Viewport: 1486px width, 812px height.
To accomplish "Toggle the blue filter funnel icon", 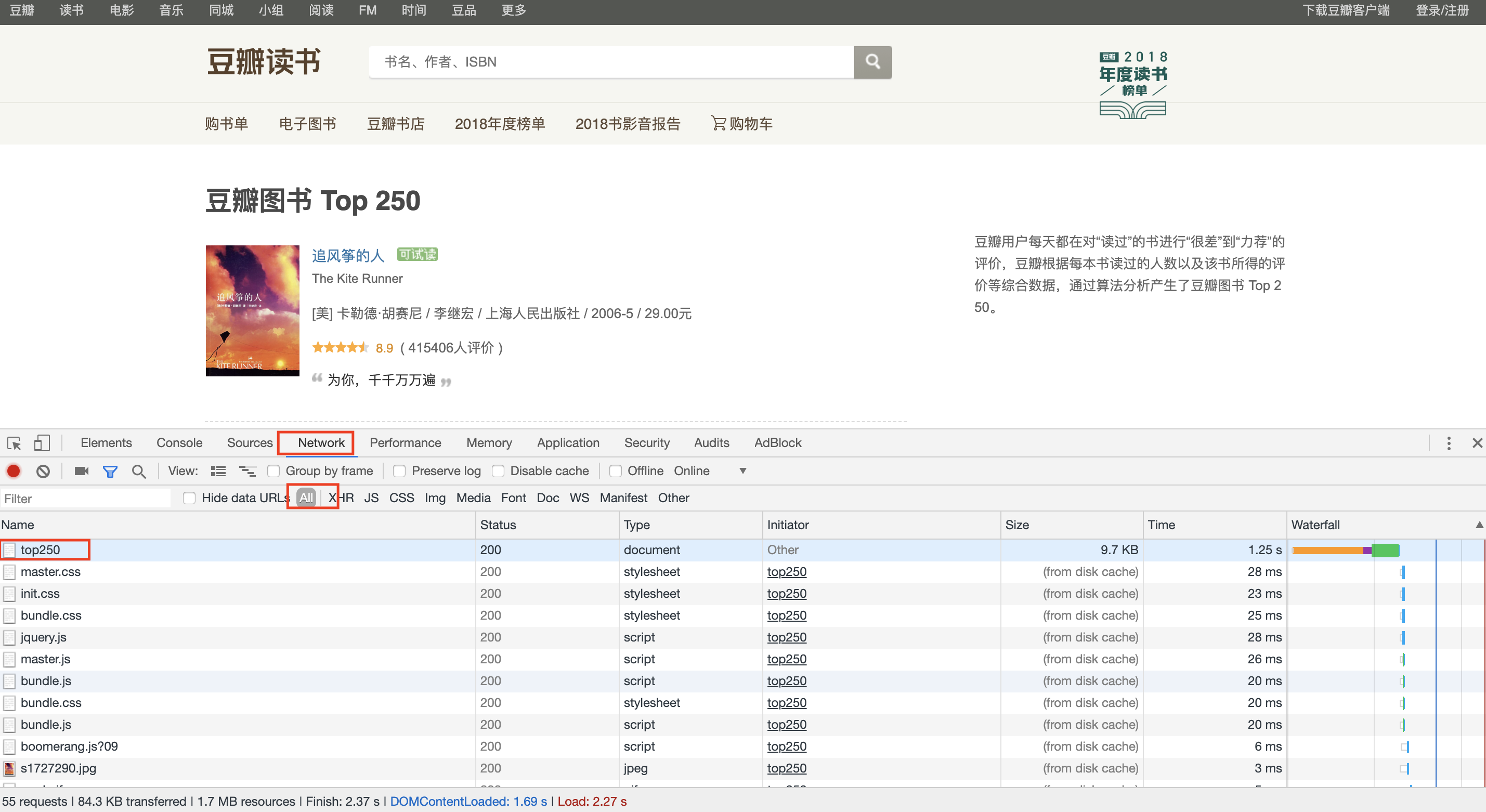I will (x=110, y=471).
